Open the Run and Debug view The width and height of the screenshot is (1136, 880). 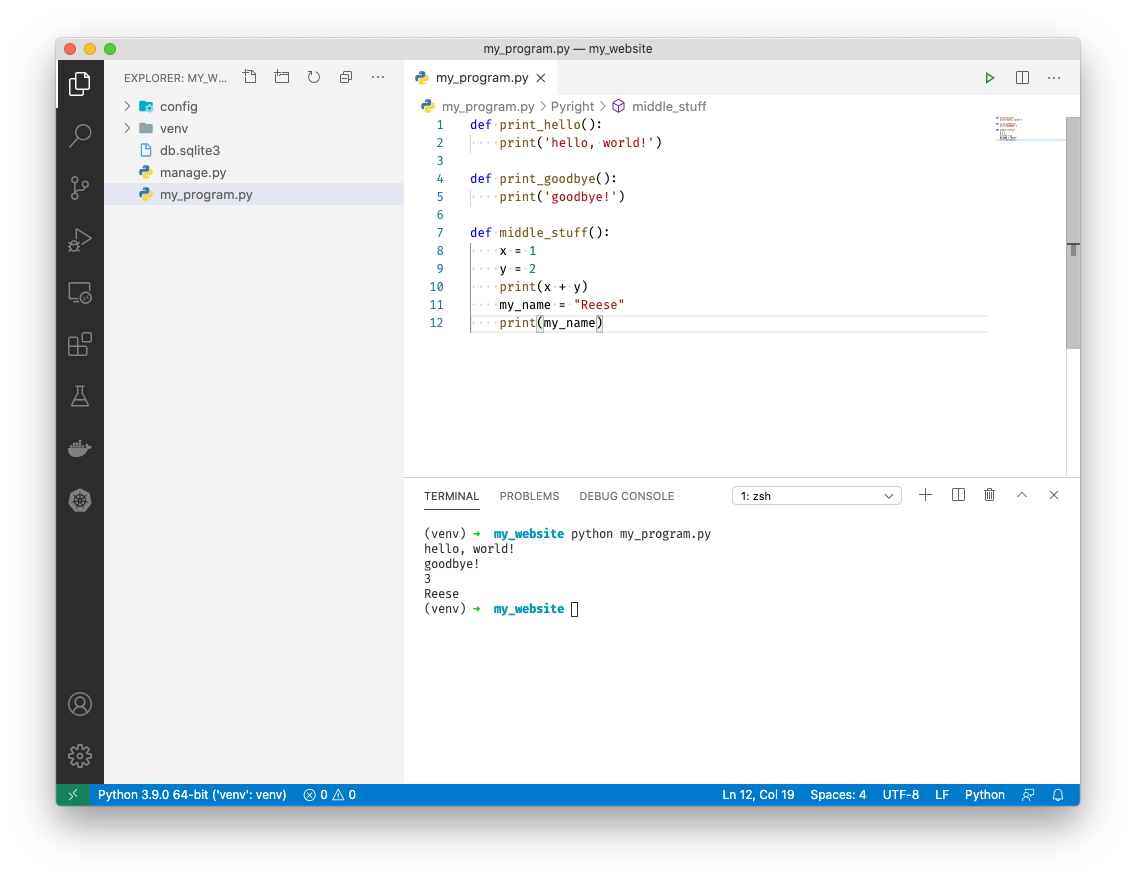(80, 240)
